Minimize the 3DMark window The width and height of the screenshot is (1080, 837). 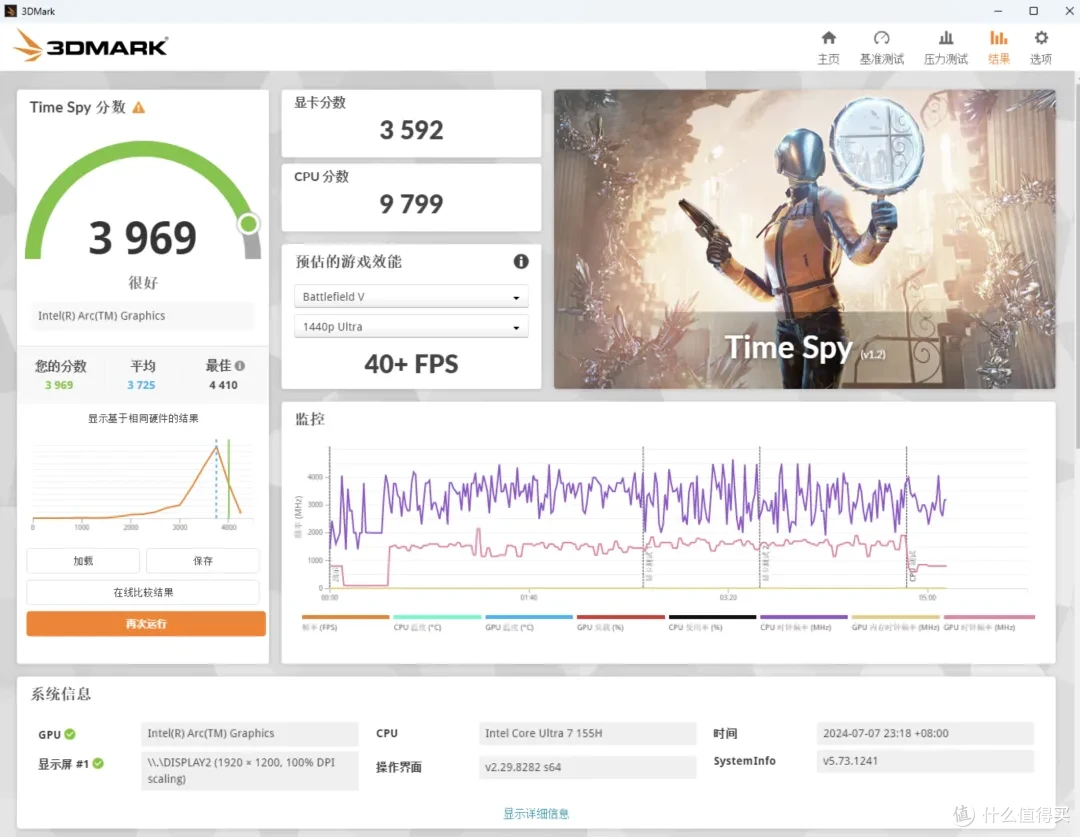[x=998, y=11]
